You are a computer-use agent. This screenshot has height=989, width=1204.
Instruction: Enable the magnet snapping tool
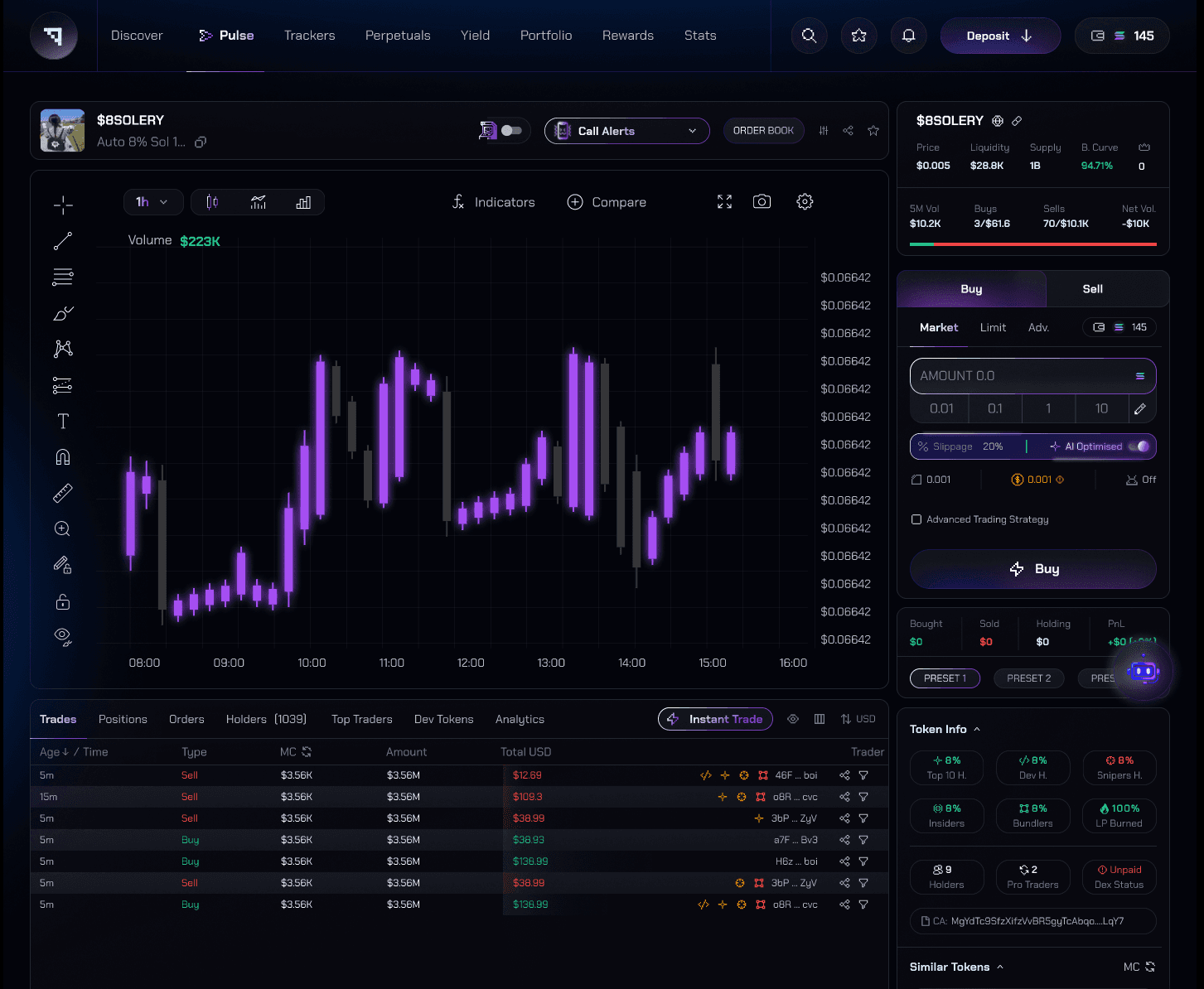(x=62, y=456)
